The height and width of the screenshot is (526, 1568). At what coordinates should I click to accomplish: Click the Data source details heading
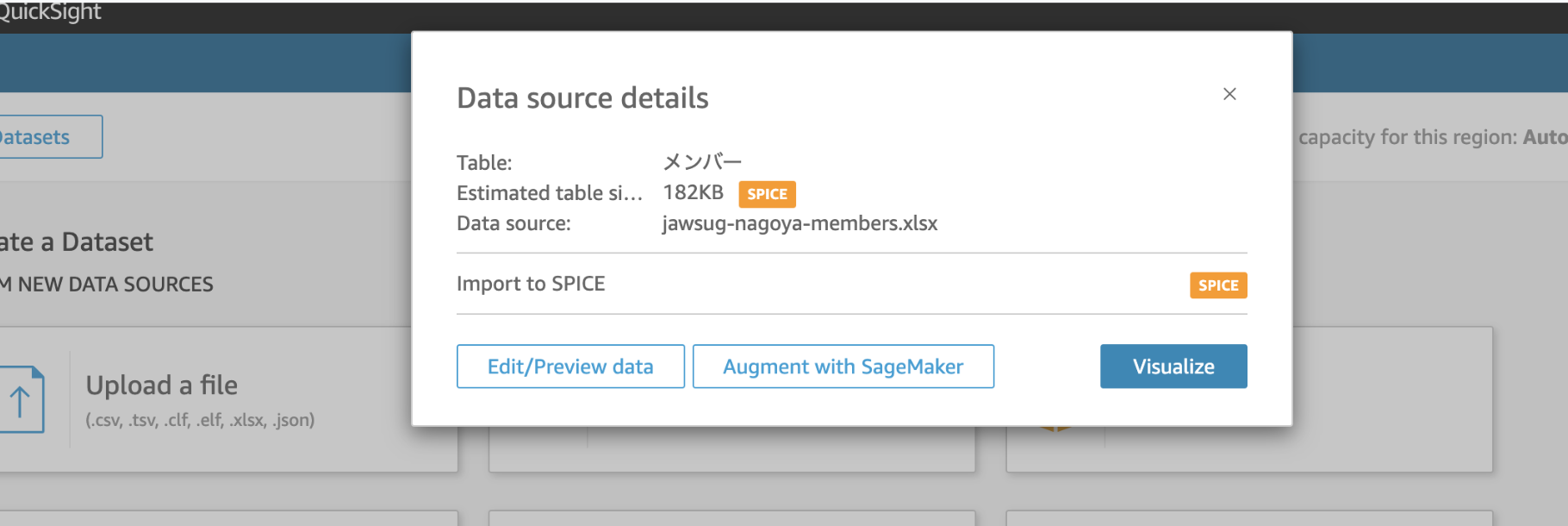click(582, 98)
